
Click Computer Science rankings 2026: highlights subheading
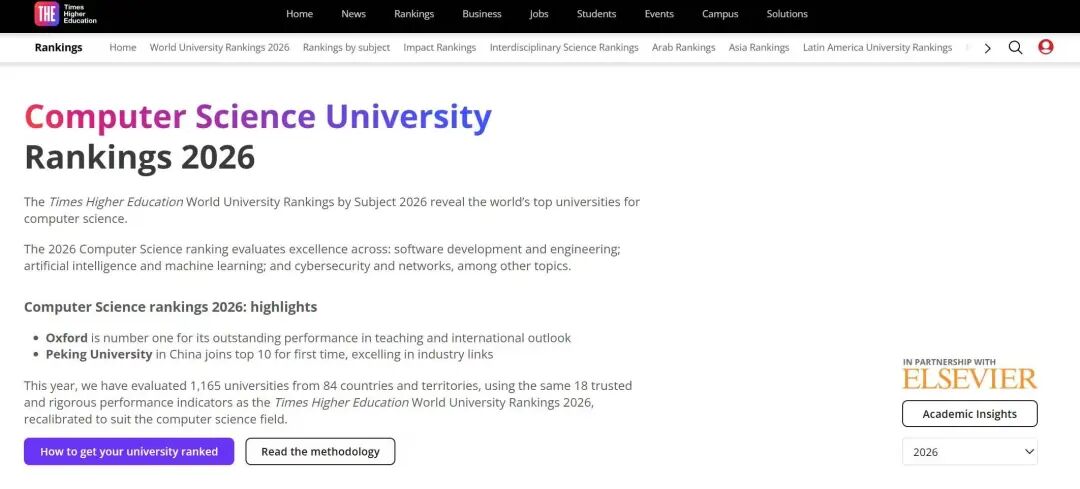(171, 307)
